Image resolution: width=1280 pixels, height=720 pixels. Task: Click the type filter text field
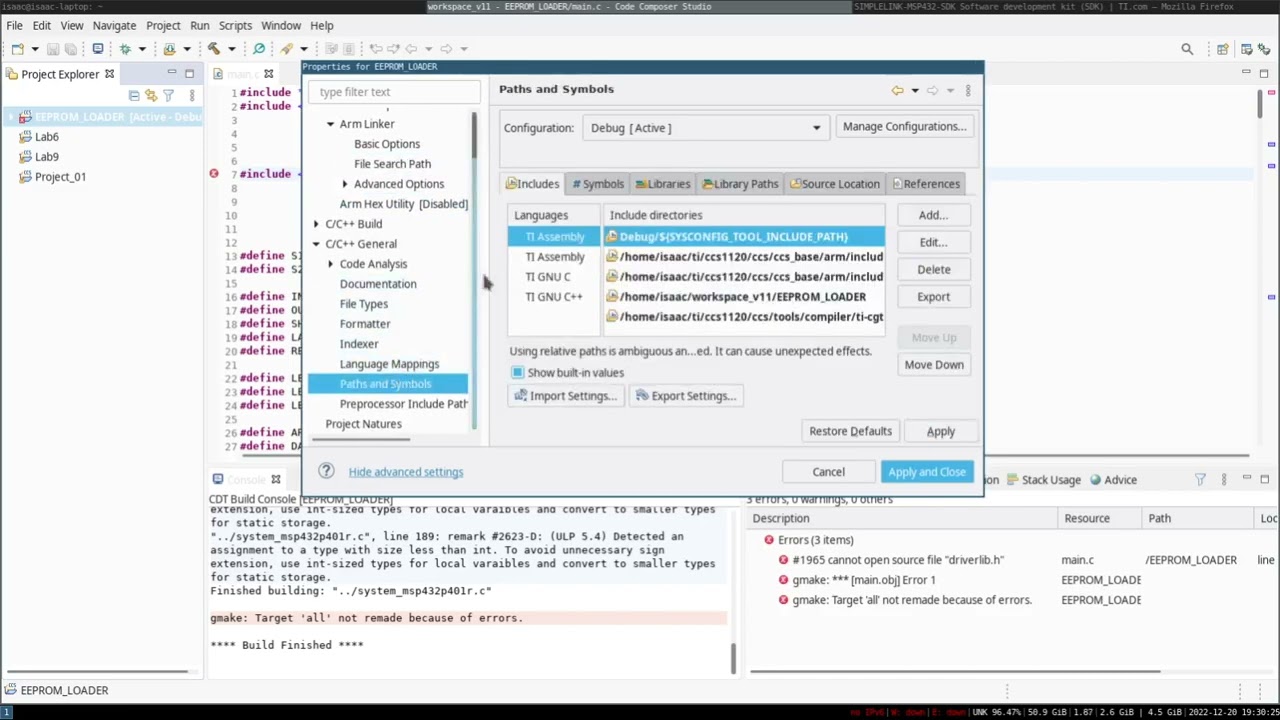394,92
